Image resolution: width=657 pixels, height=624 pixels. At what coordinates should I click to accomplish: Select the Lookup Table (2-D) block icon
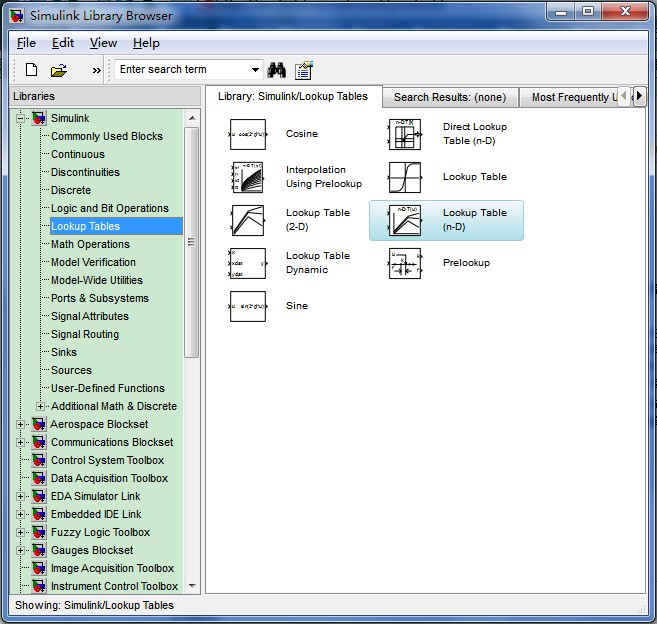tap(248, 220)
